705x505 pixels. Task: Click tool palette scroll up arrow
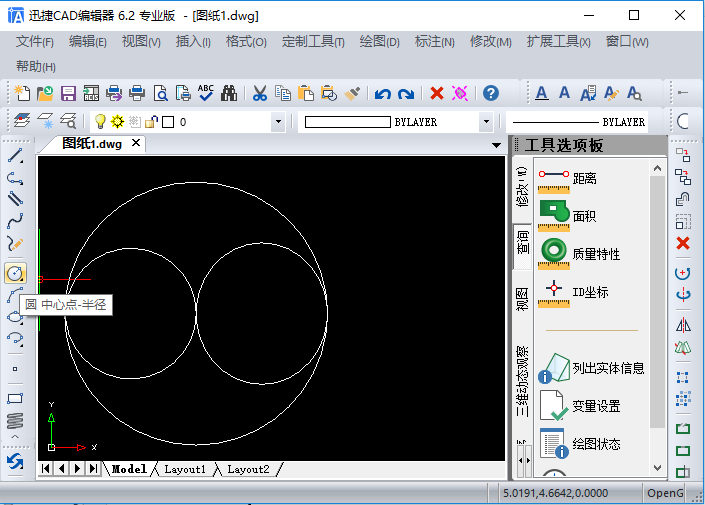click(x=657, y=169)
